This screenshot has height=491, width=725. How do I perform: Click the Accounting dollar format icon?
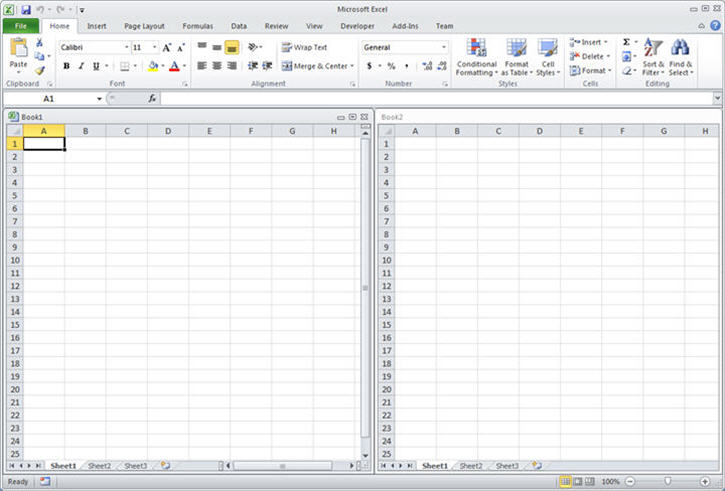369,66
